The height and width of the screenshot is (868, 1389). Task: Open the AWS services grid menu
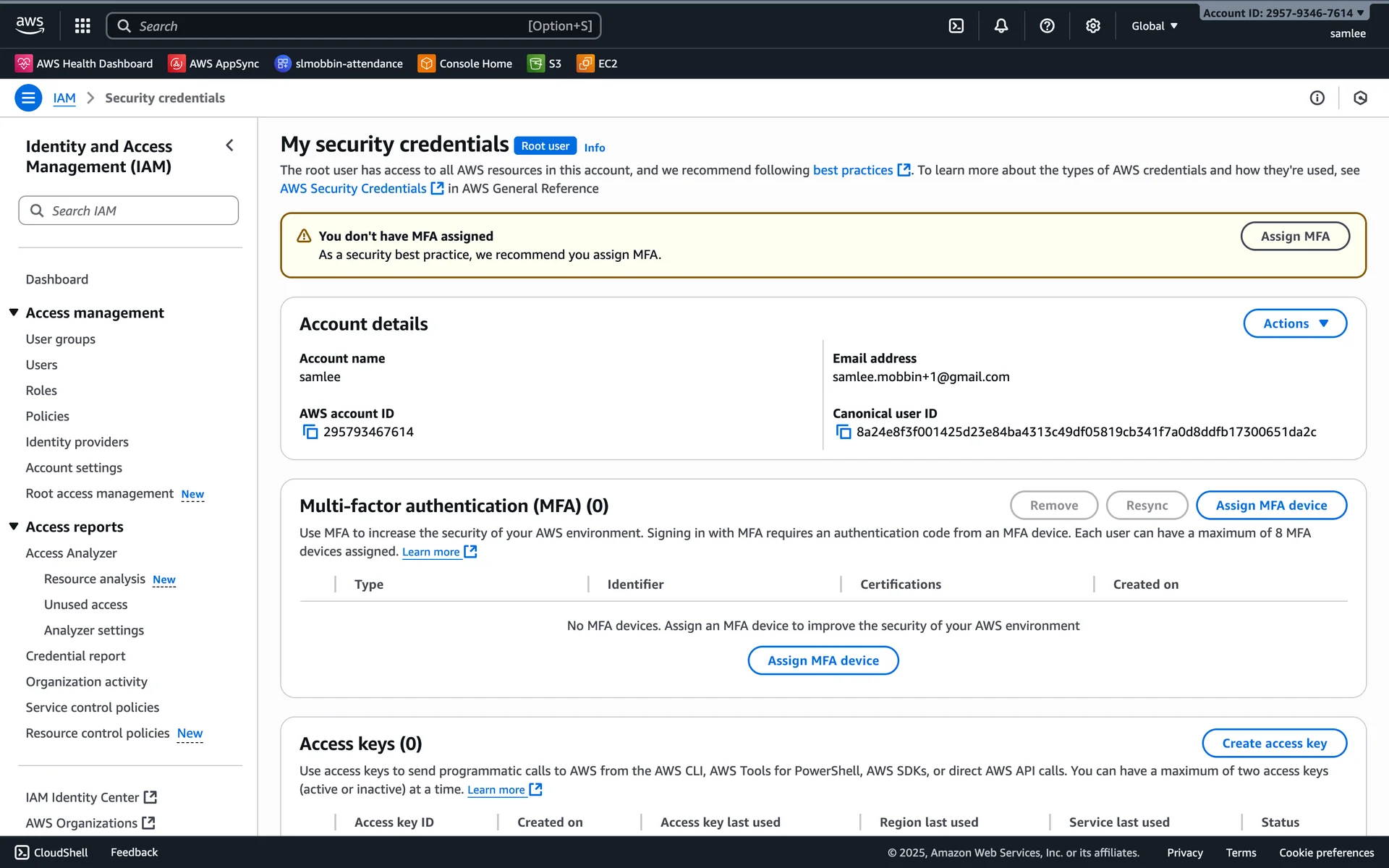point(82,26)
